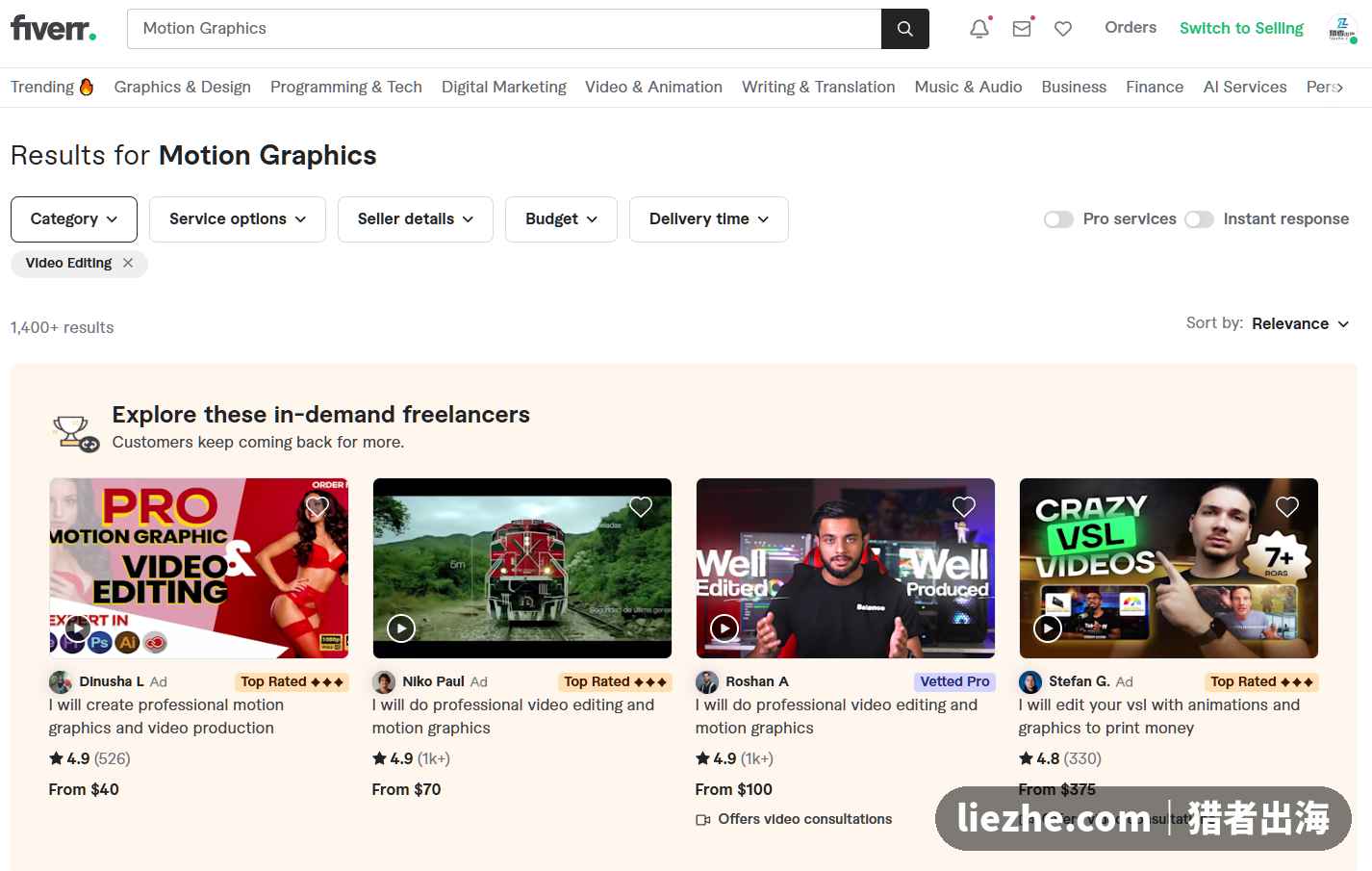Click 'From $100' price on Roshan A's gig
This screenshot has width=1372, height=871.
734,789
